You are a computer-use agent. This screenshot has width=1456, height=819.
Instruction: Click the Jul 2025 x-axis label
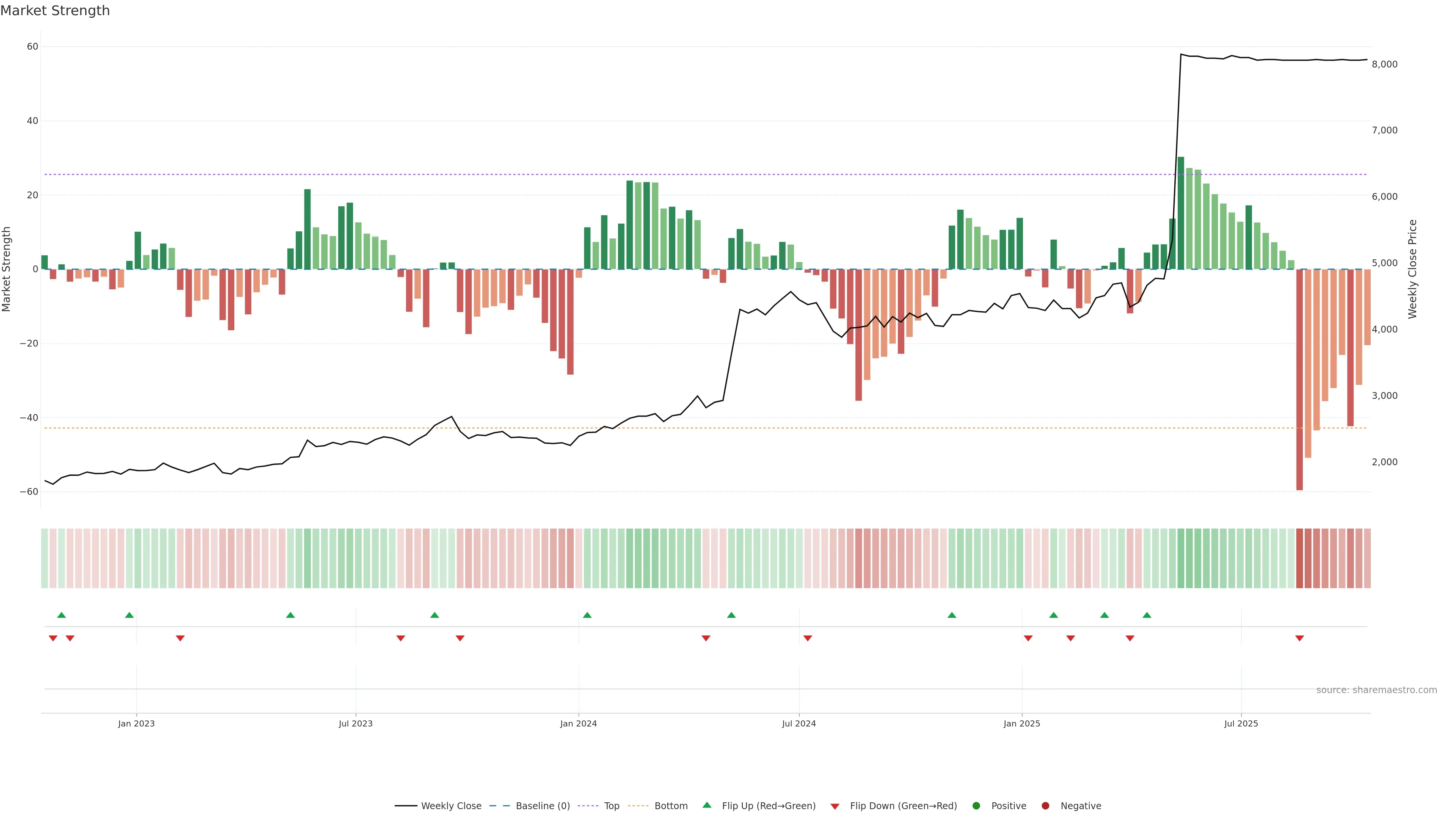[x=1241, y=723]
